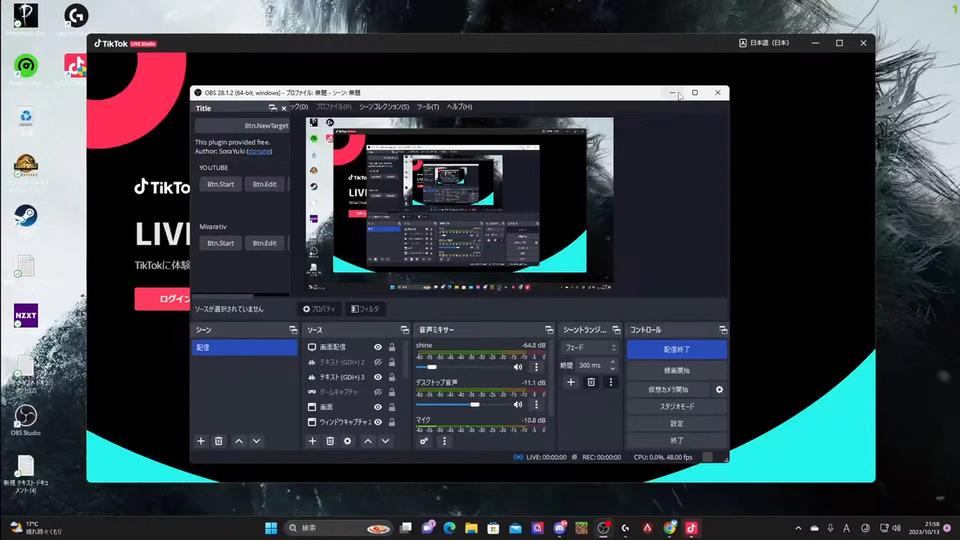Open the audio mixer panel options menu
Image resolution: width=960 pixels, height=540 pixels.
[444, 441]
